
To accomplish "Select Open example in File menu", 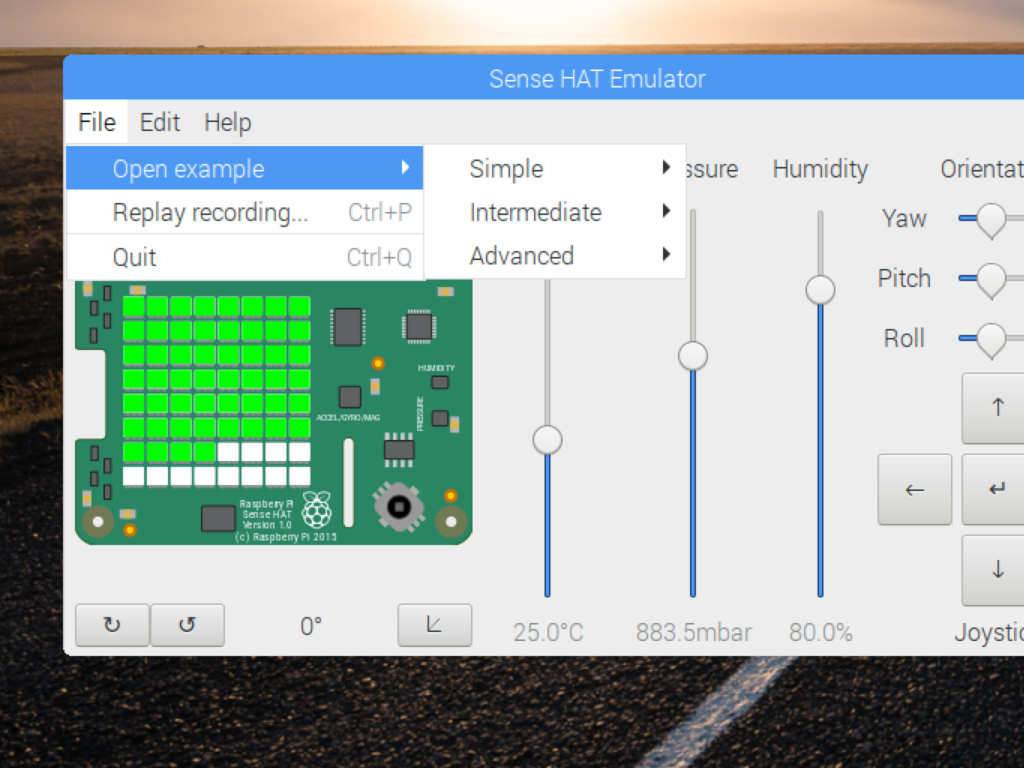I will 245,168.
